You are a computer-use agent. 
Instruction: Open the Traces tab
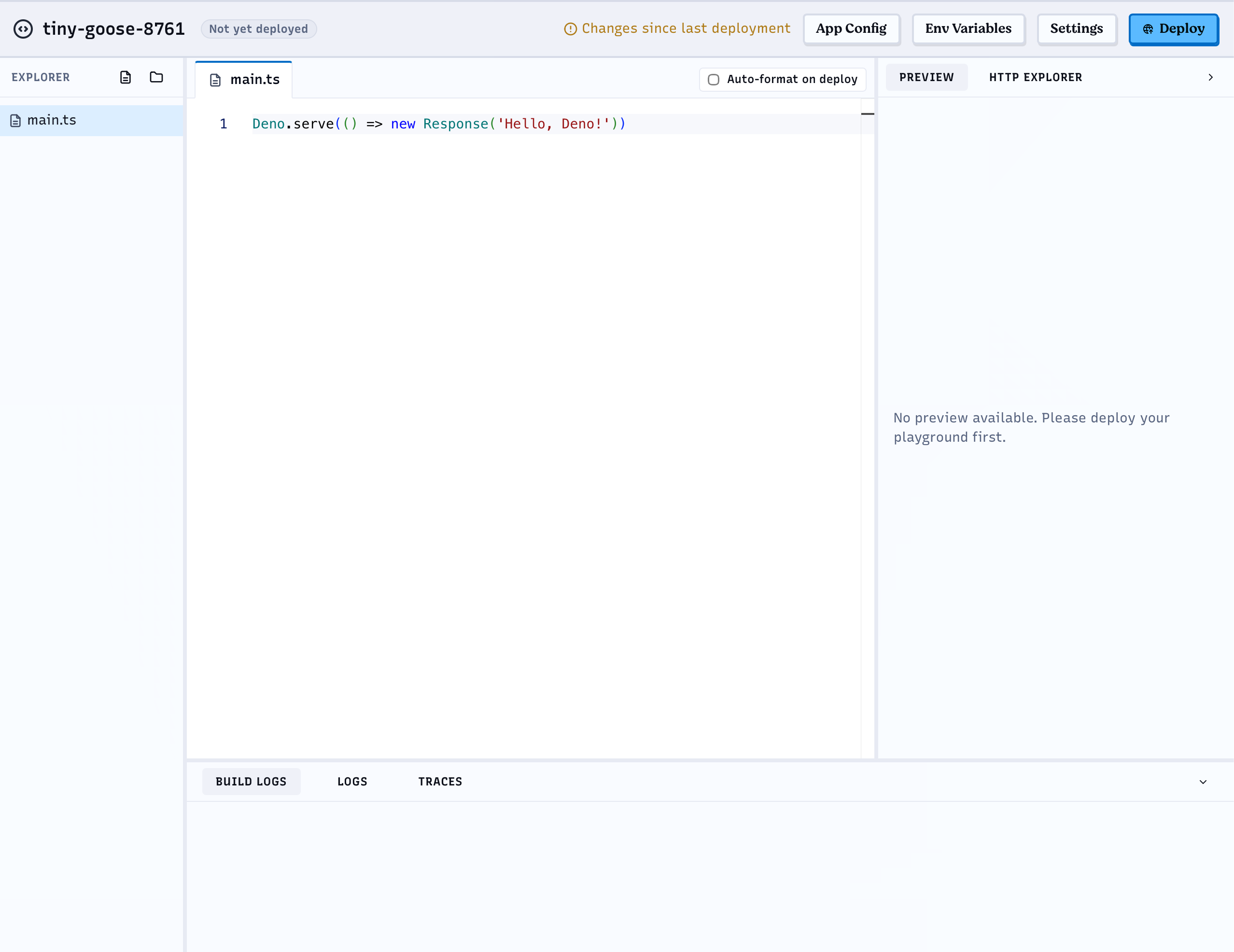tap(440, 782)
